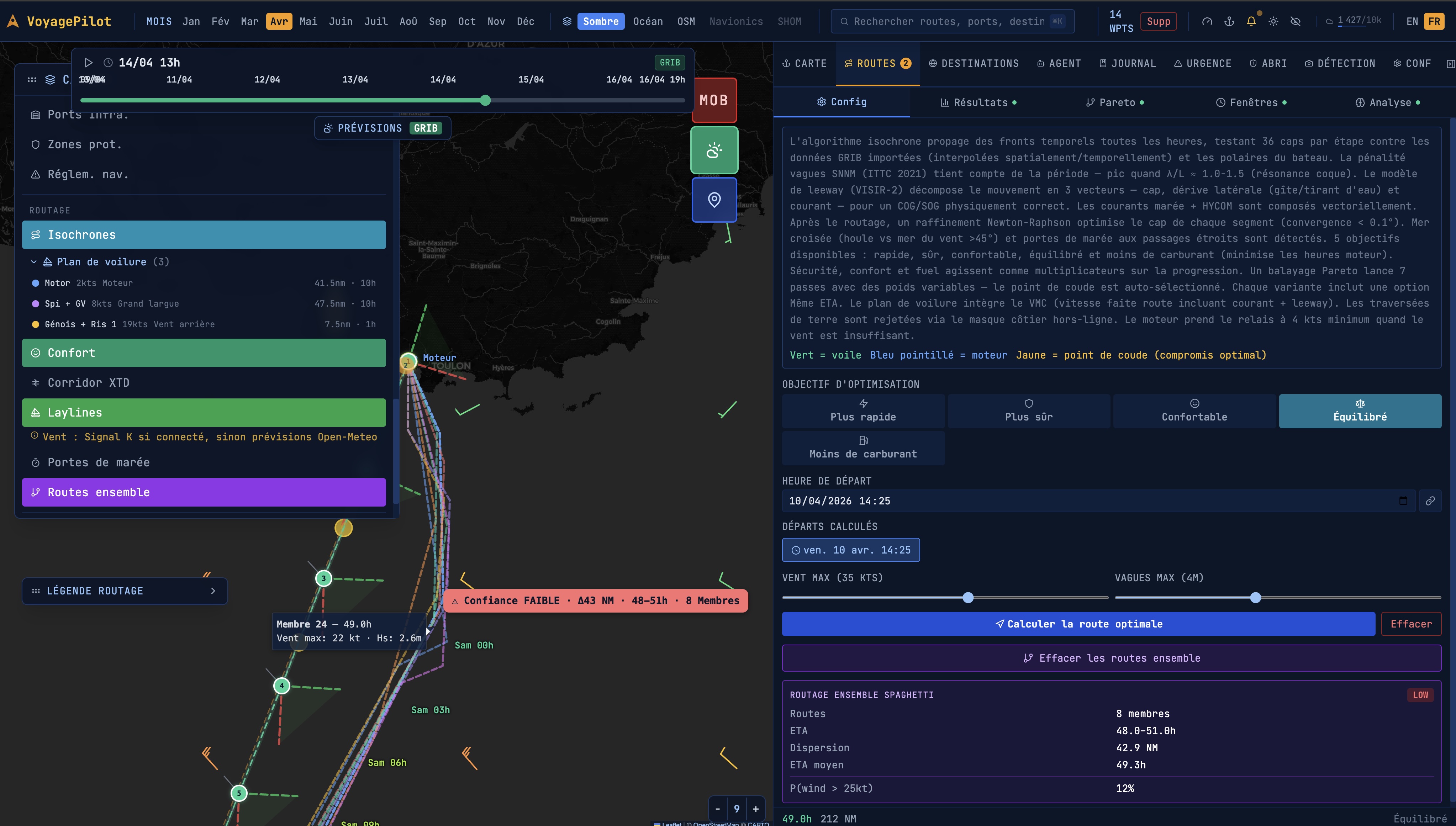Zoom out the map with minus button
This screenshot has width=1456, height=826.
718,809
